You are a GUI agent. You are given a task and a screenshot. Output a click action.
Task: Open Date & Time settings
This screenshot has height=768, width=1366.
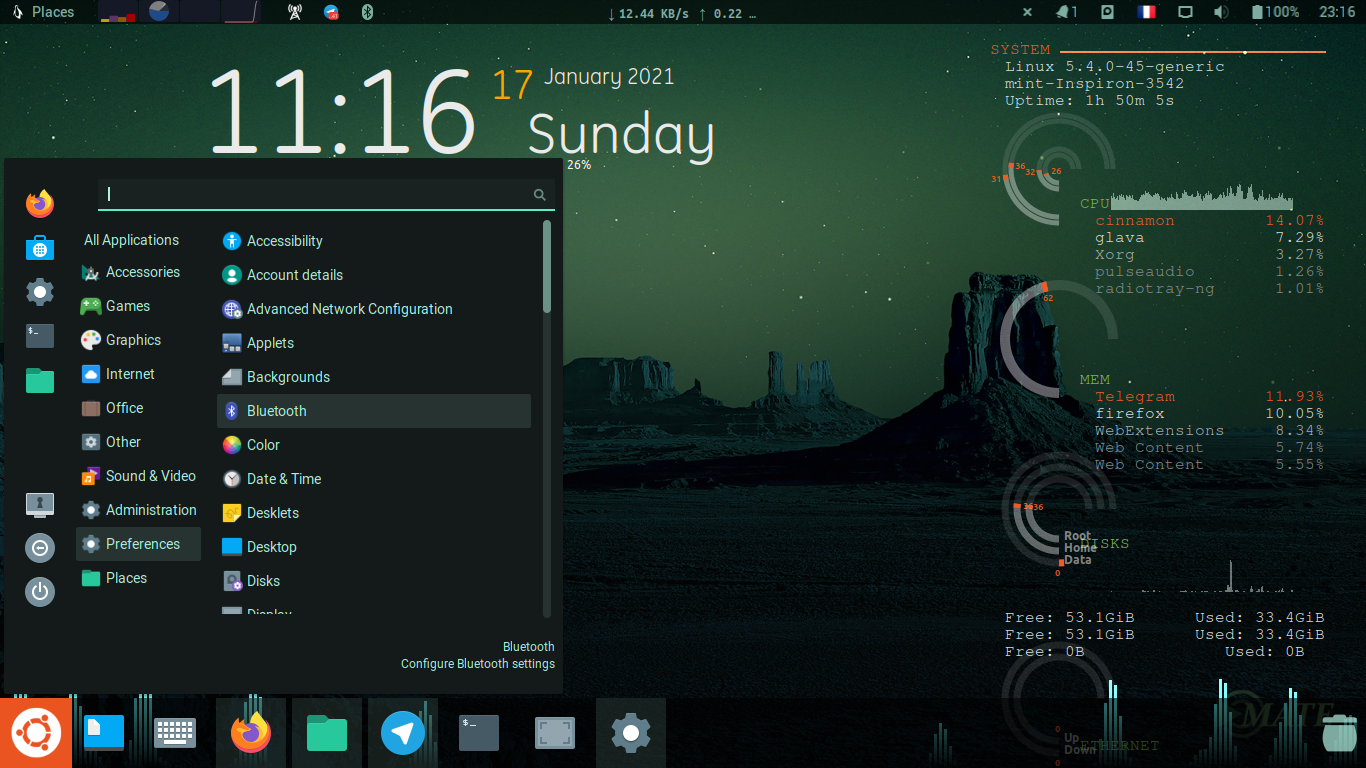coord(374,479)
